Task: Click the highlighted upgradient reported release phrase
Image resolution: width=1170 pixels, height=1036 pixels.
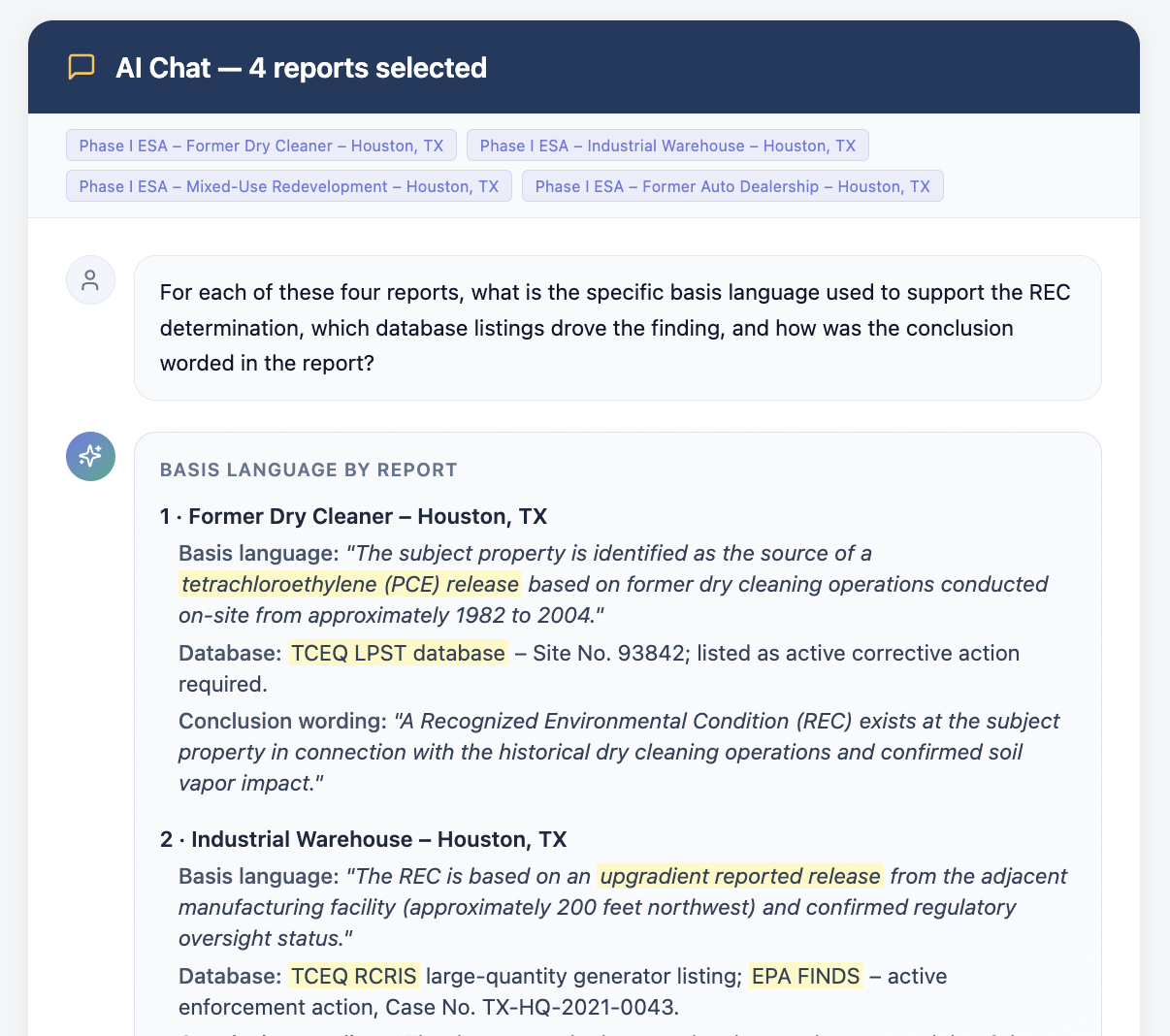Action: coord(740,876)
